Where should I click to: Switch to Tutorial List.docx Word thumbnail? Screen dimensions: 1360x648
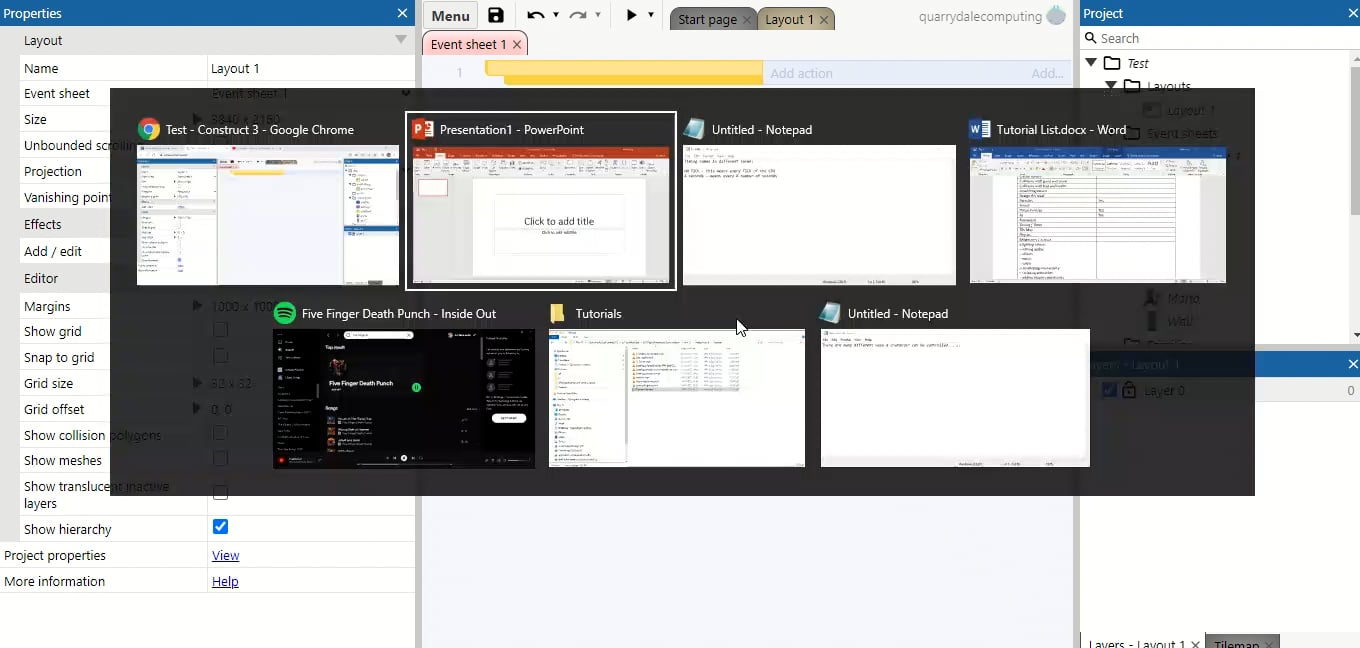tap(1098, 214)
